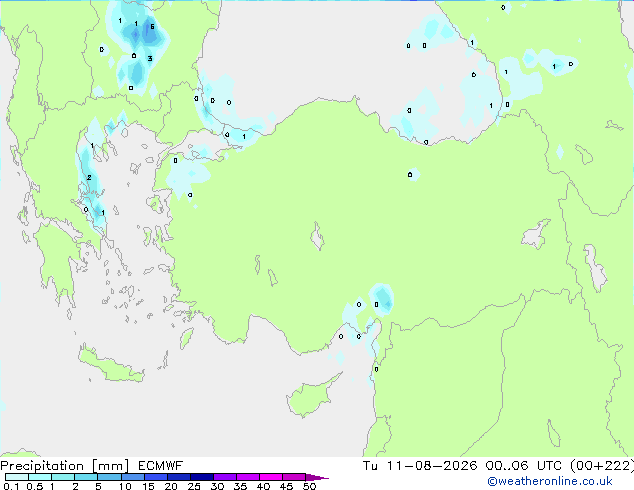Click the large lake in central Turkey
Image resolution: width=634 pixels, height=490 pixels.
[x=317, y=237]
